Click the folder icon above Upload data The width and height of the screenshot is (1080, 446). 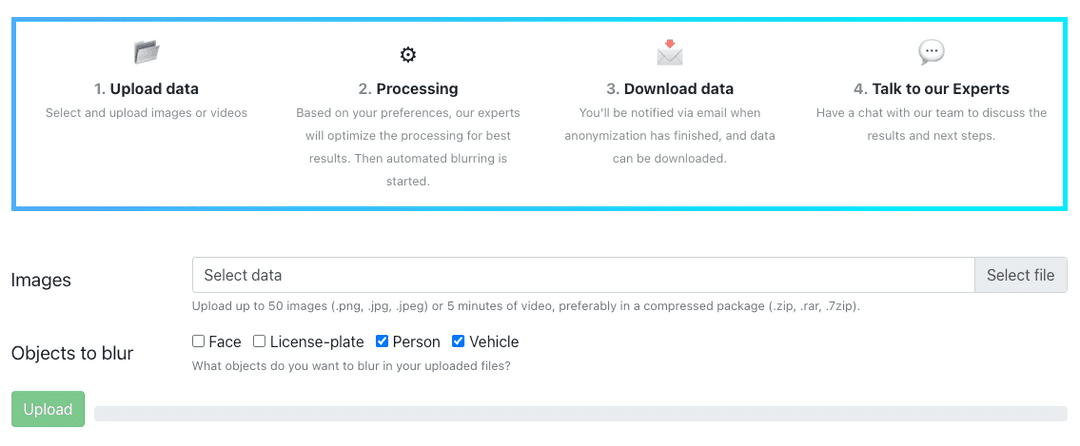[146, 52]
